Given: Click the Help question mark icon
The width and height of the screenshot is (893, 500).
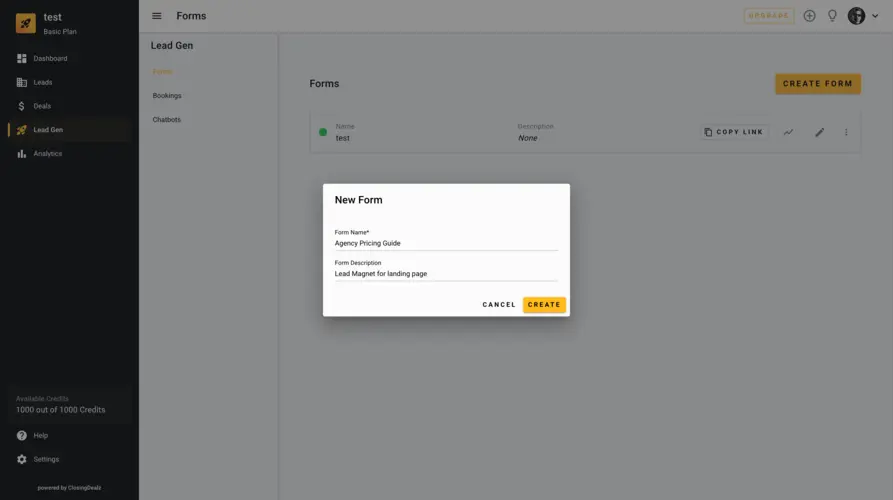Looking at the screenshot, I should (x=22, y=436).
